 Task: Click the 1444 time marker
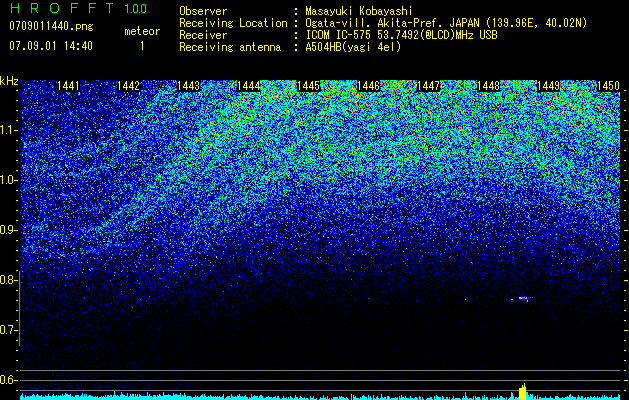249,86
